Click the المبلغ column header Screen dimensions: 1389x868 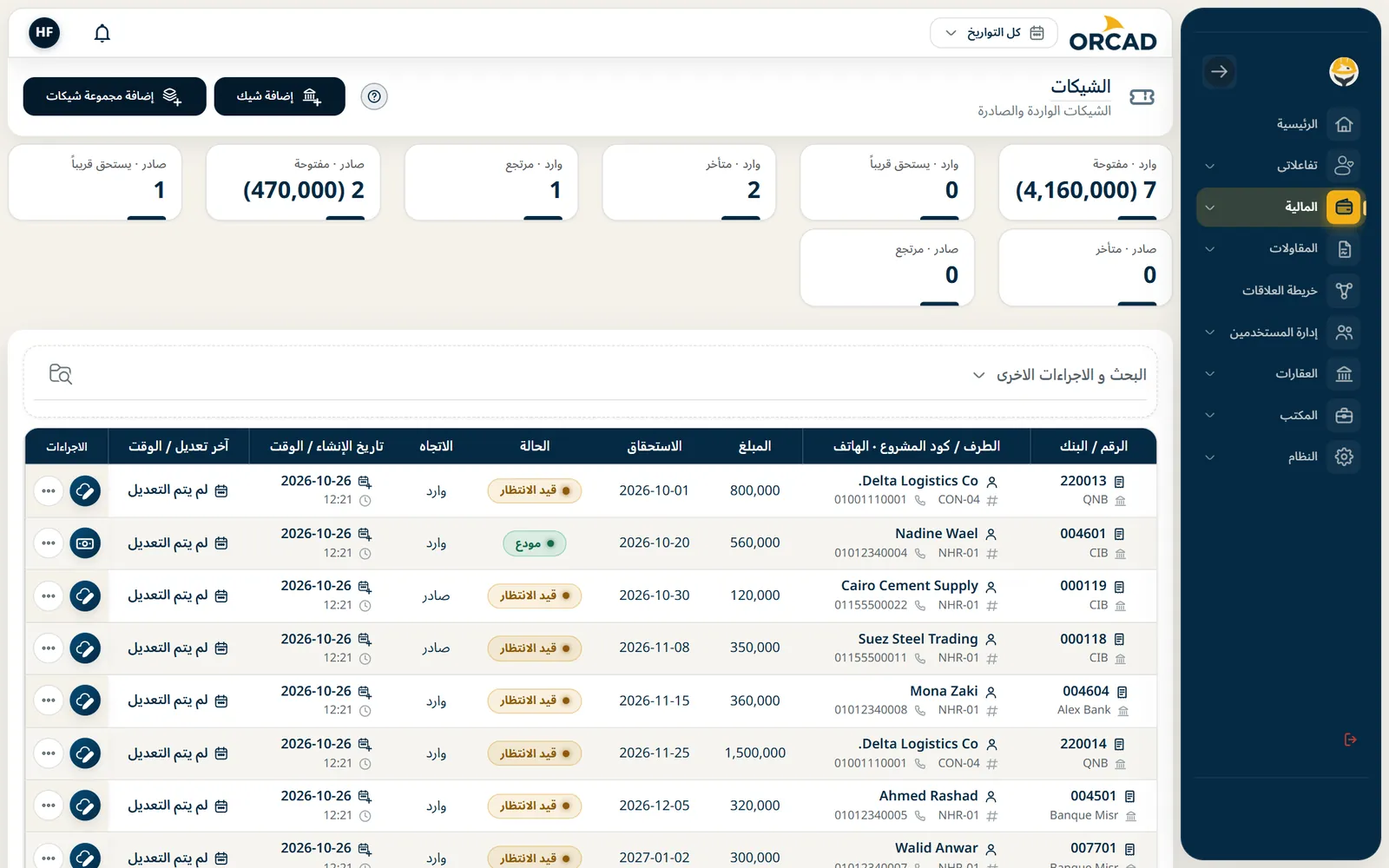755,446
